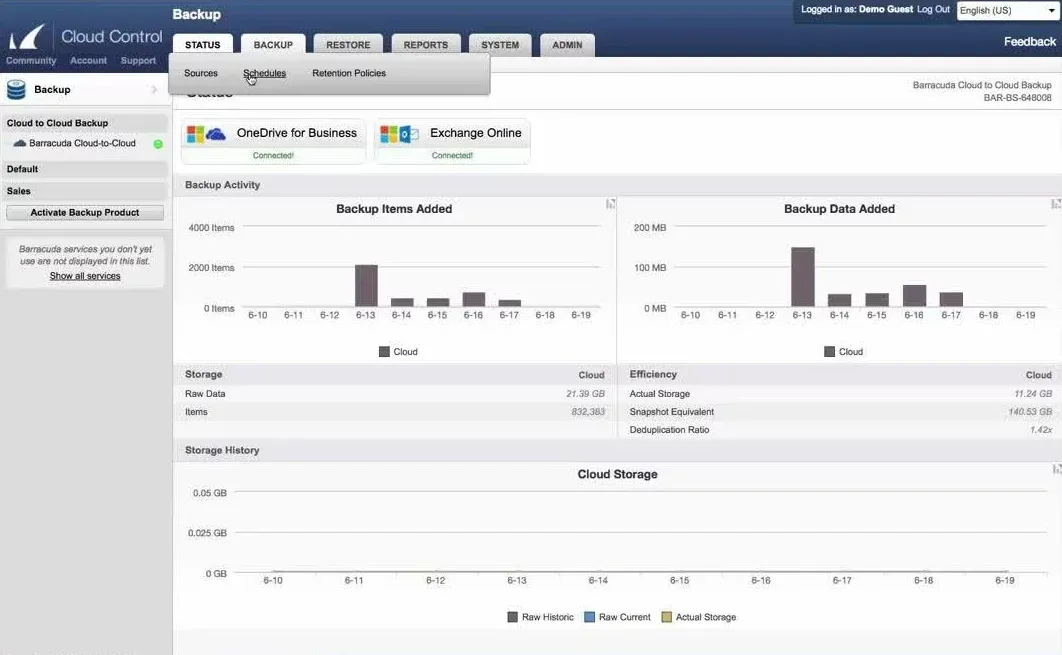The height and width of the screenshot is (655, 1062).
Task: Switch to the STATUS tab
Action: [x=203, y=45]
